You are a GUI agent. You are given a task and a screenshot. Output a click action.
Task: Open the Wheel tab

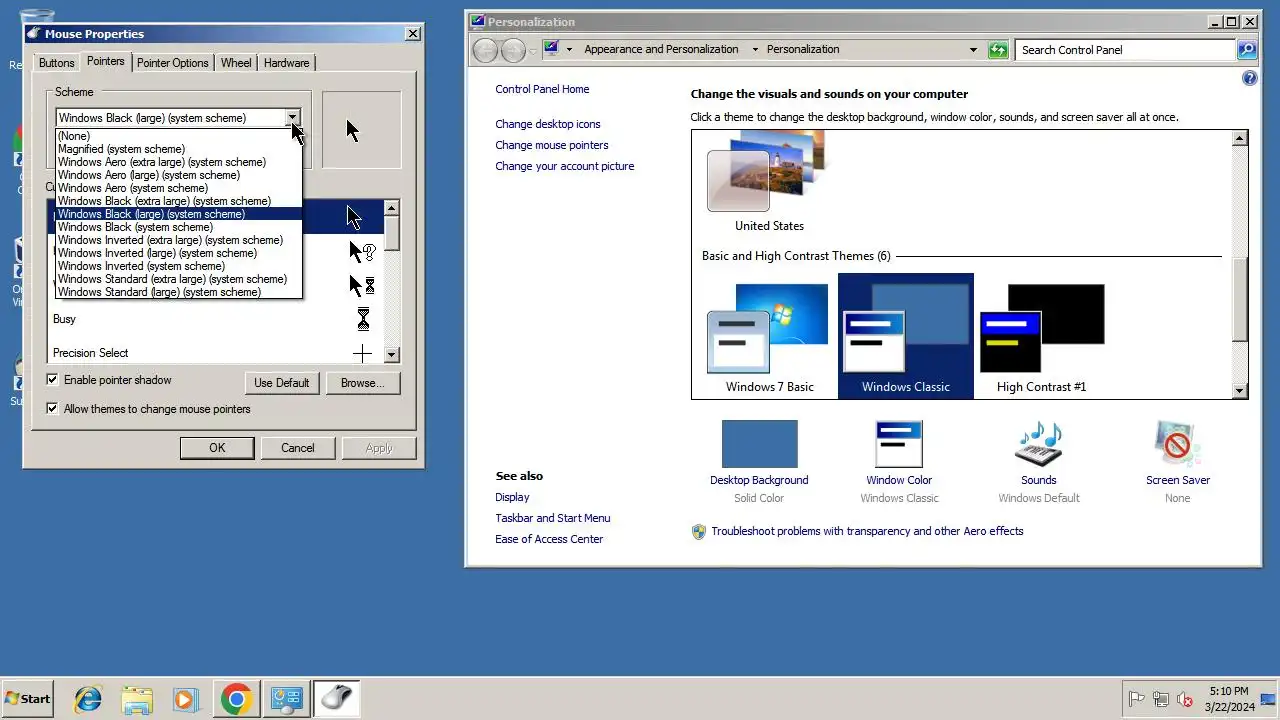[236, 63]
